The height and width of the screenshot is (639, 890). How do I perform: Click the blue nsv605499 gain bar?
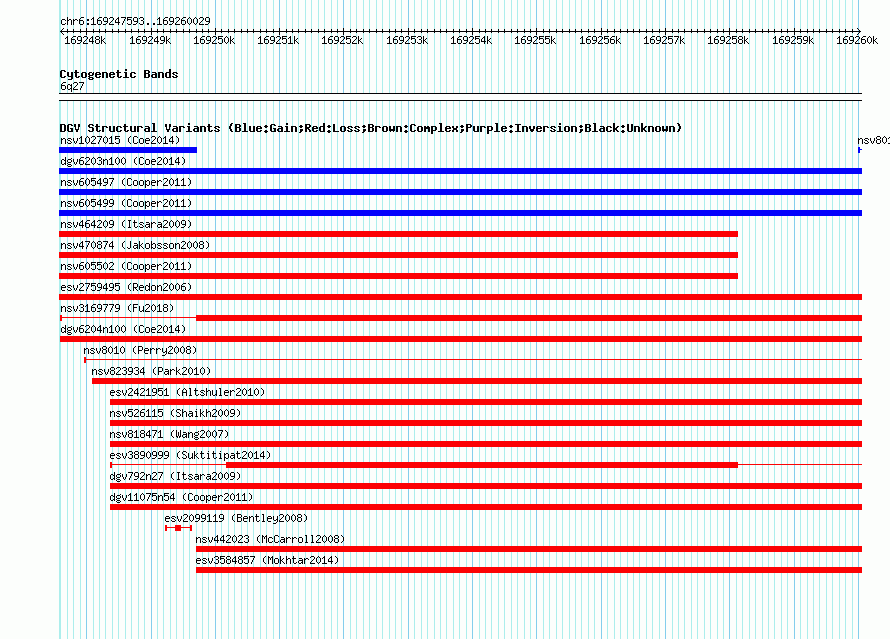(460, 213)
